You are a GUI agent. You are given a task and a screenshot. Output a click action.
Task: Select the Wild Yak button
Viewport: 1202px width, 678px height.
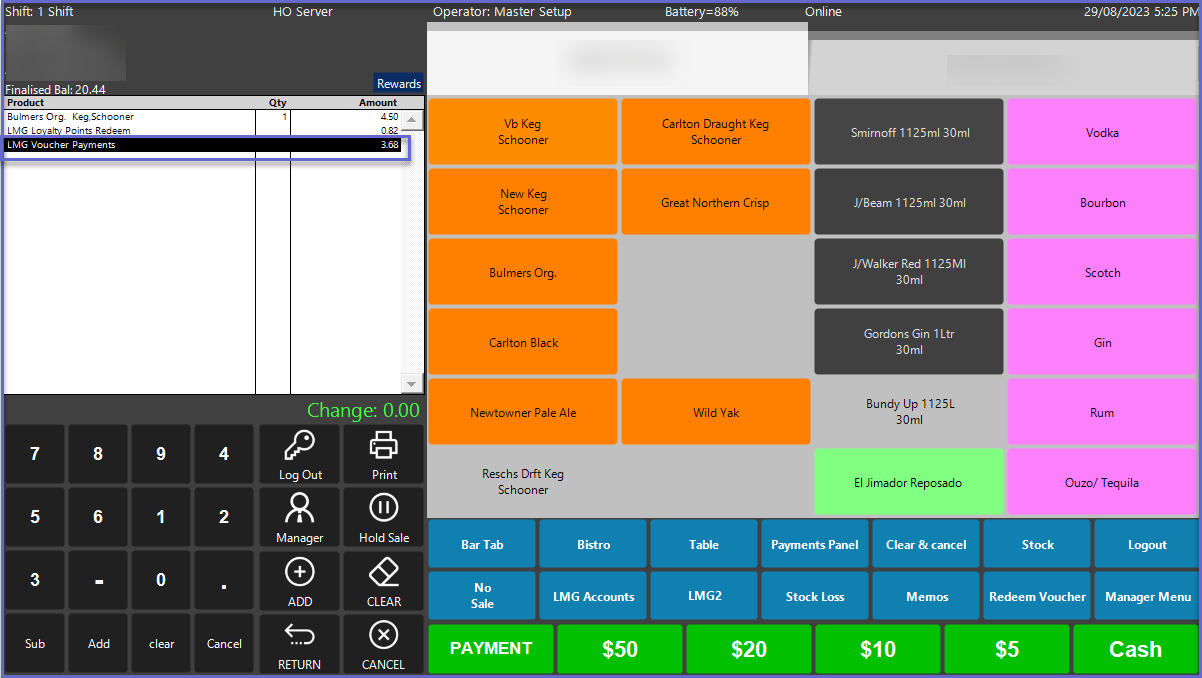click(x=716, y=412)
